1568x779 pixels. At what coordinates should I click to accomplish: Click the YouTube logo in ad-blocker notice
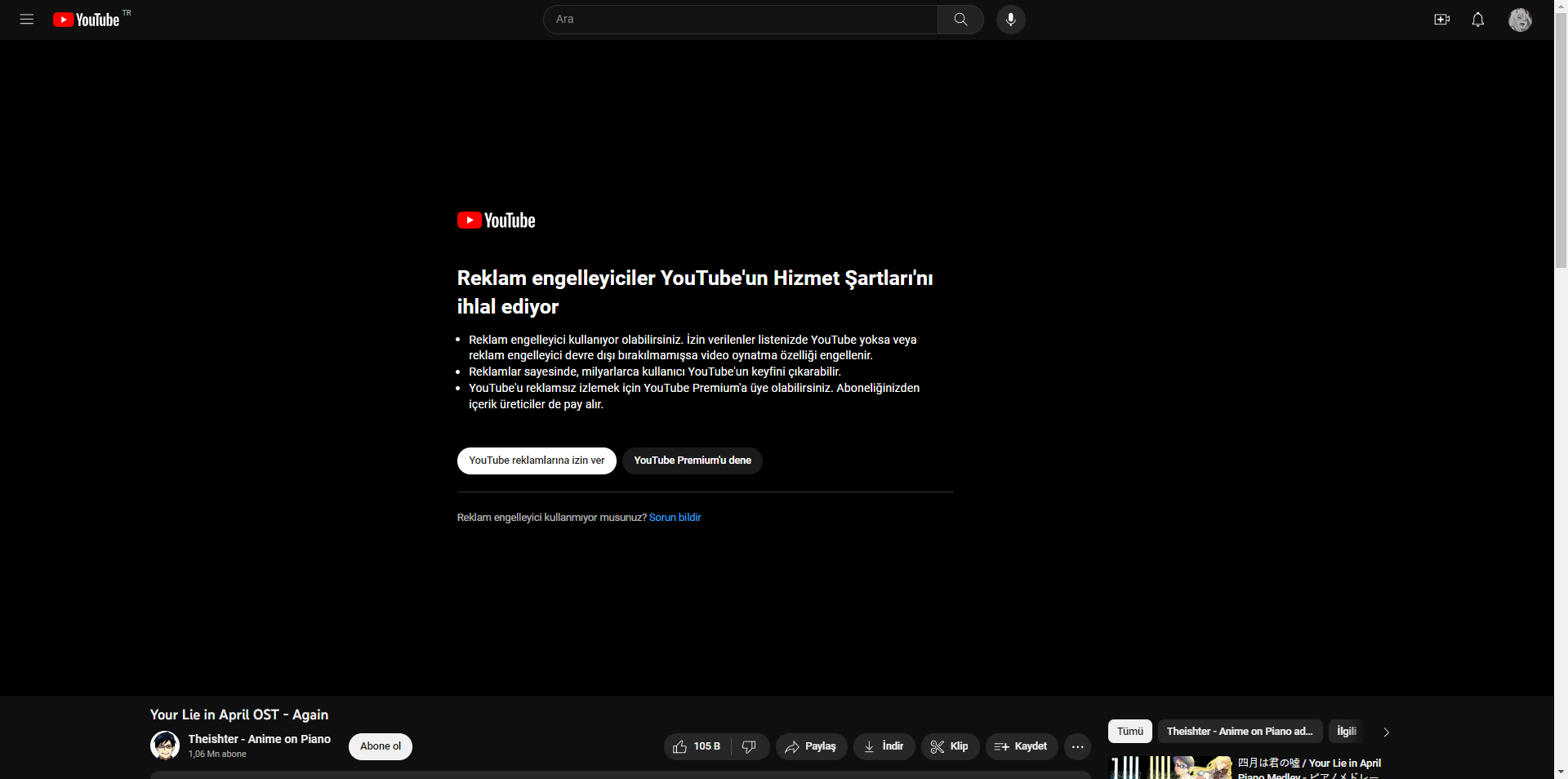click(x=497, y=220)
